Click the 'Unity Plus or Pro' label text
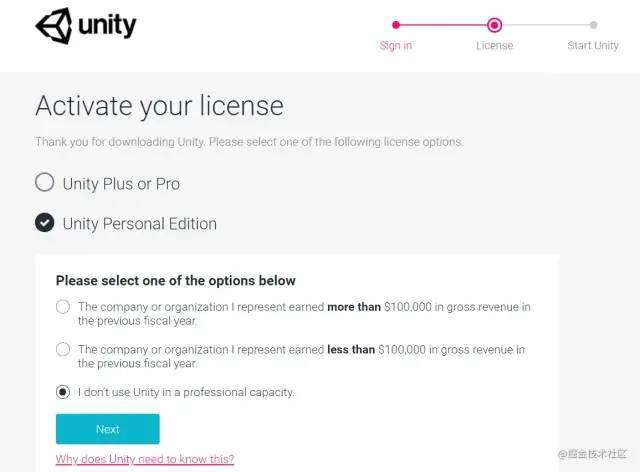This screenshot has width=640, height=472. tap(121, 184)
